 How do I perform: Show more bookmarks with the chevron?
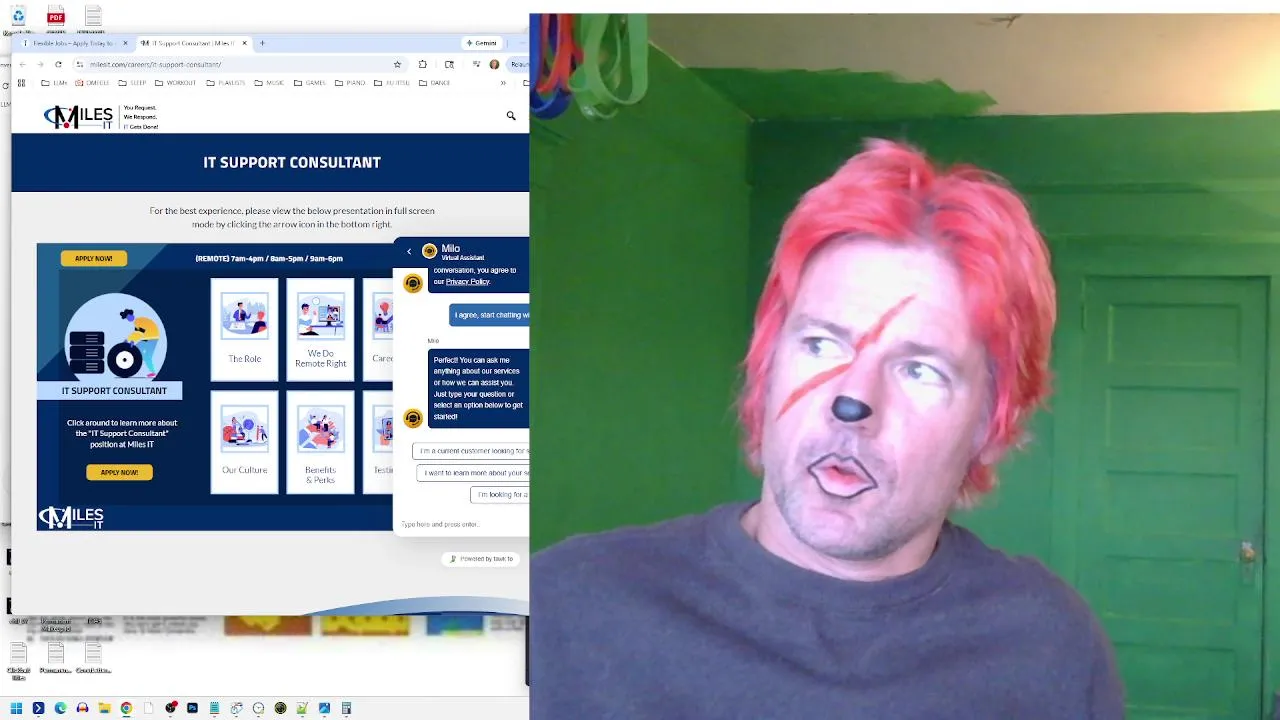click(x=503, y=83)
